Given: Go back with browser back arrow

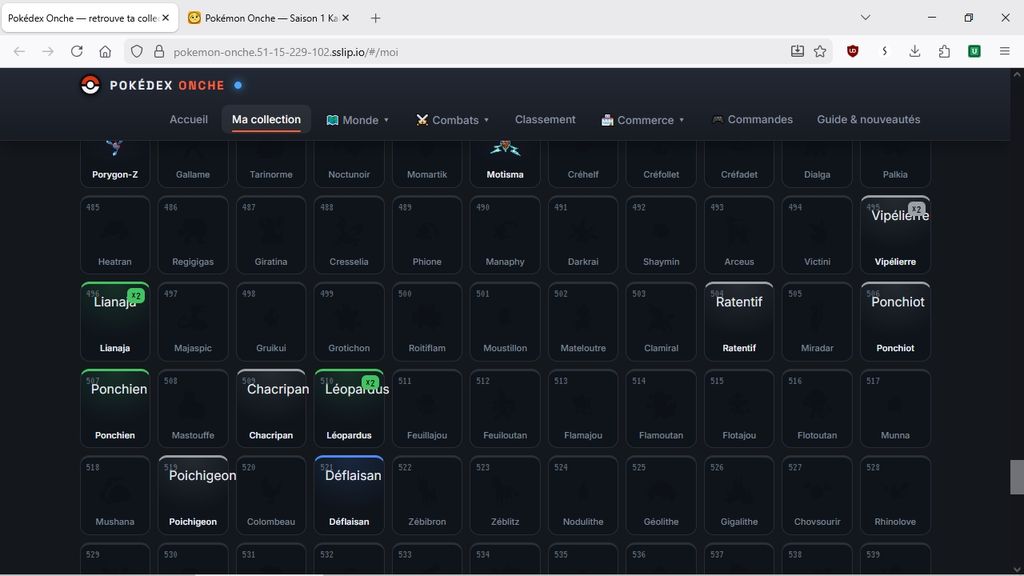Looking at the screenshot, I should pos(19,52).
